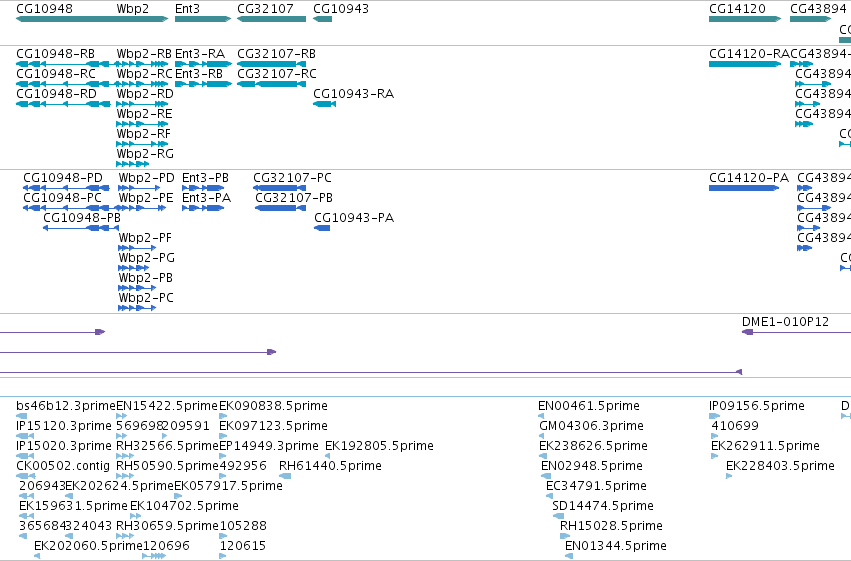Image resolution: width=851 pixels, height=561 pixels.
Task: Select the Wbp2-PE protein label
Action: coord(146,198)
